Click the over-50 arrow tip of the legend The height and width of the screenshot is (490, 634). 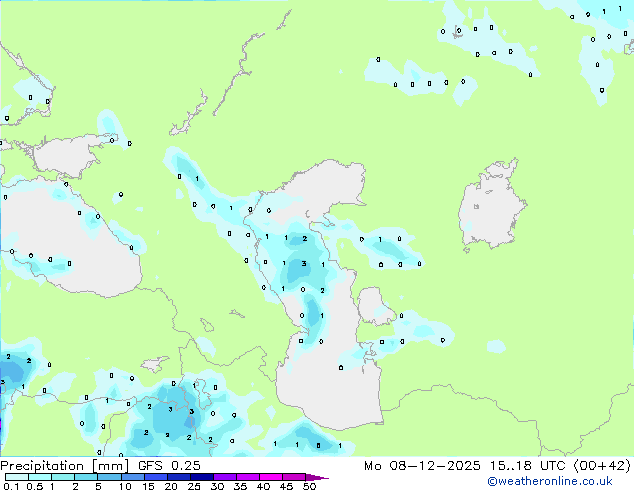317,477
